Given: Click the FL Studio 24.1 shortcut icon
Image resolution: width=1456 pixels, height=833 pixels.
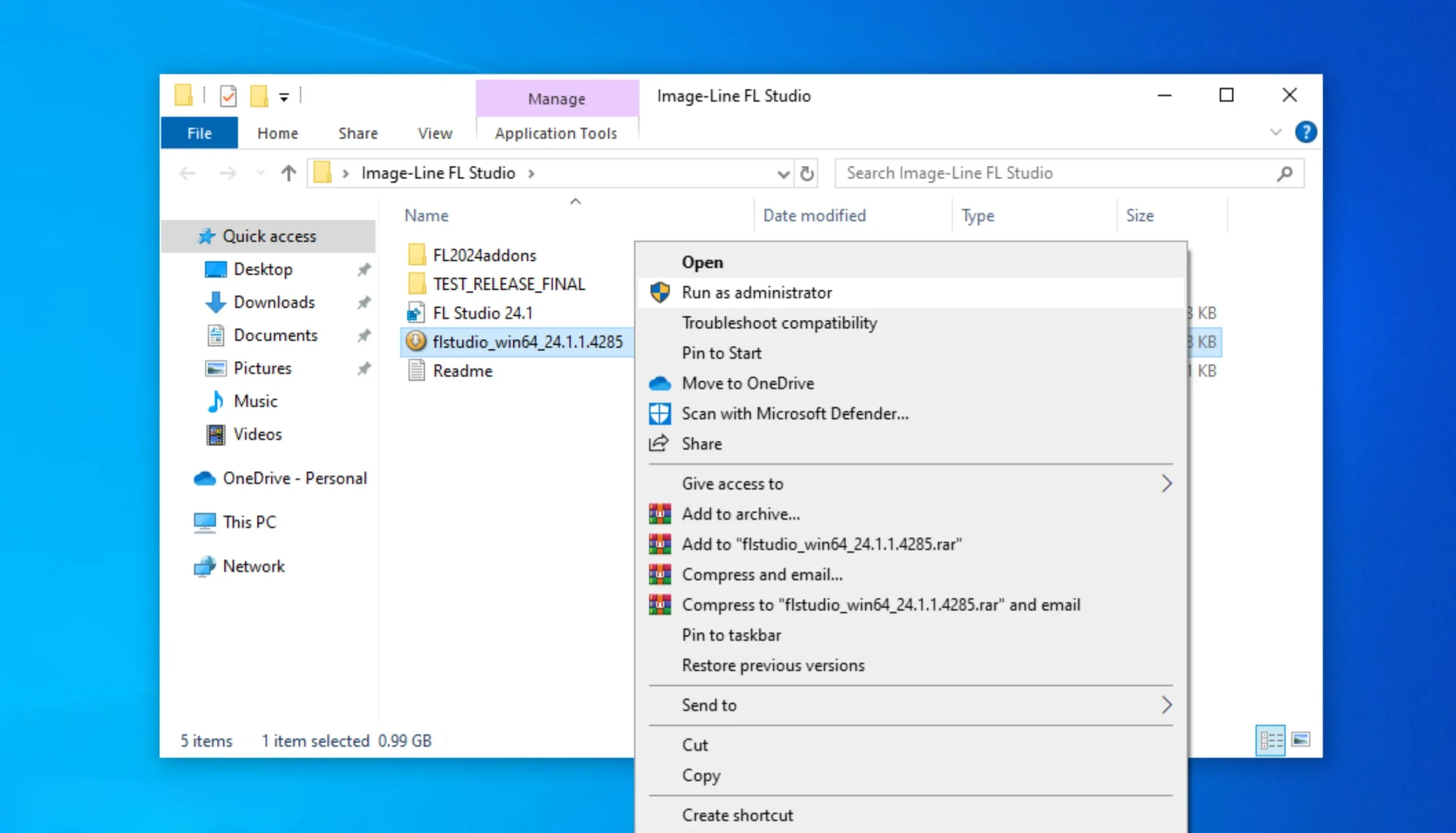Looking at the screenshot, I should [x=416, y=313].
